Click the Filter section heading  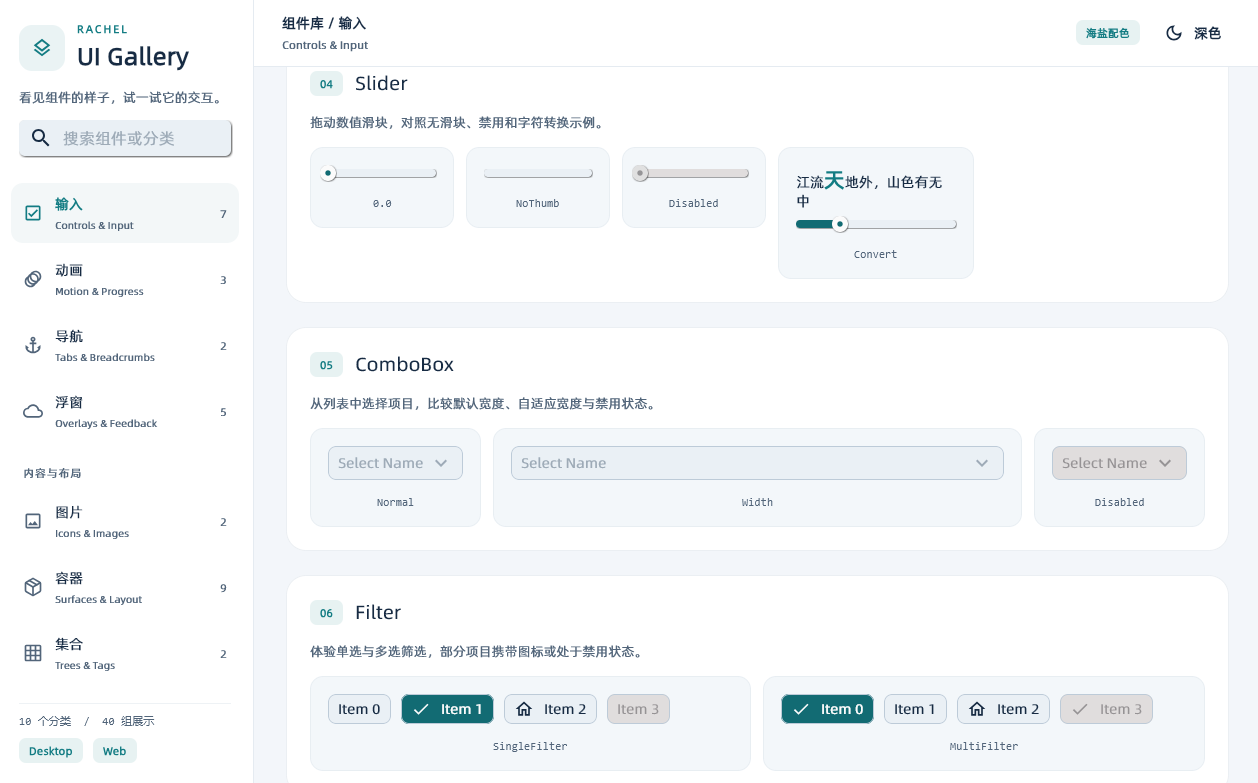378,613
